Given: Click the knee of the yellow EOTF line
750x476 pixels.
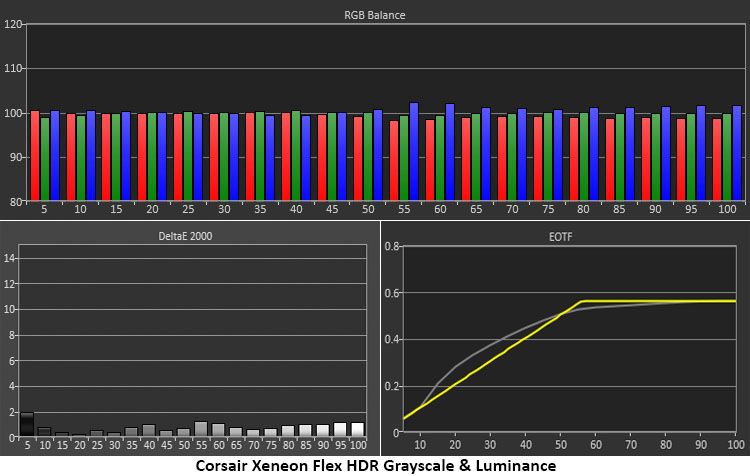Looking at the screenshot, I should [582, 301].
